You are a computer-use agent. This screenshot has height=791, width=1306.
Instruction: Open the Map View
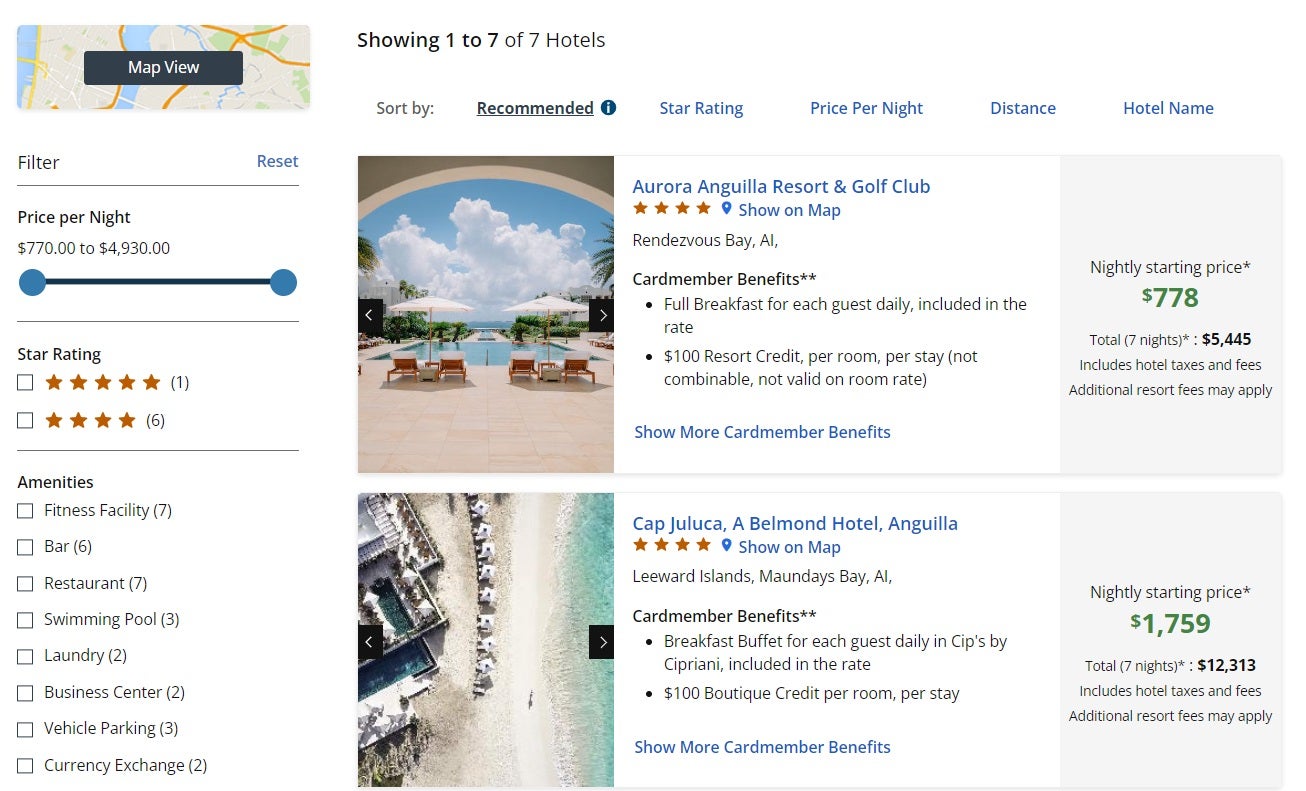163,68
